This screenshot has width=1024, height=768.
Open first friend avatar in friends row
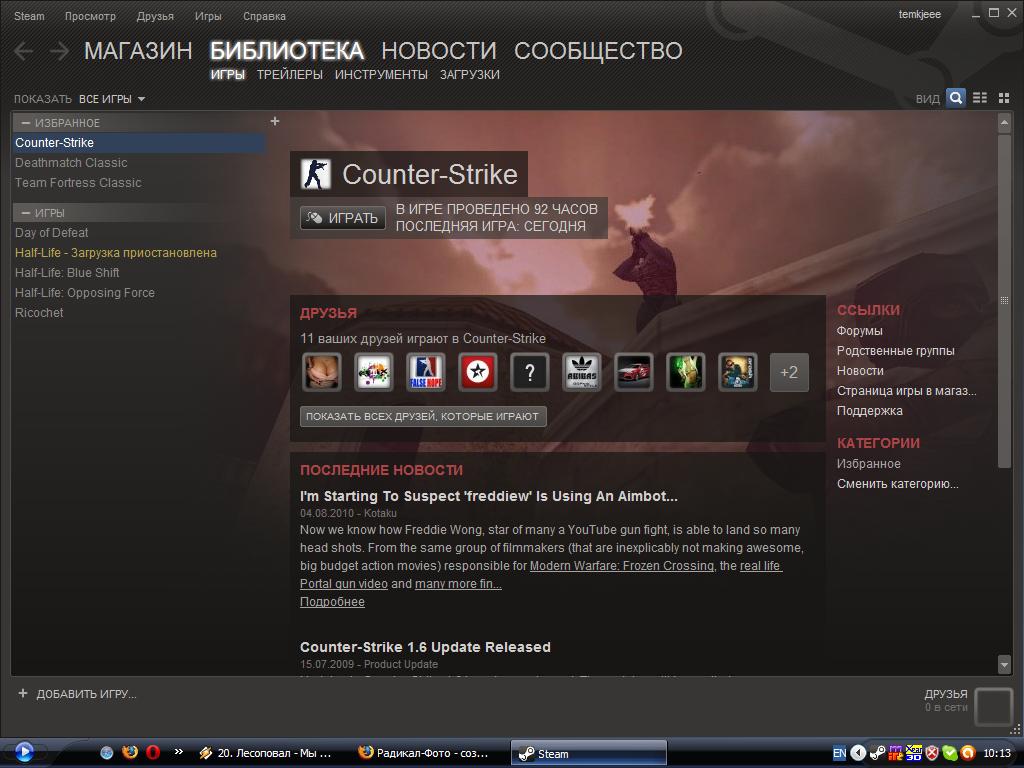point(321,372)
